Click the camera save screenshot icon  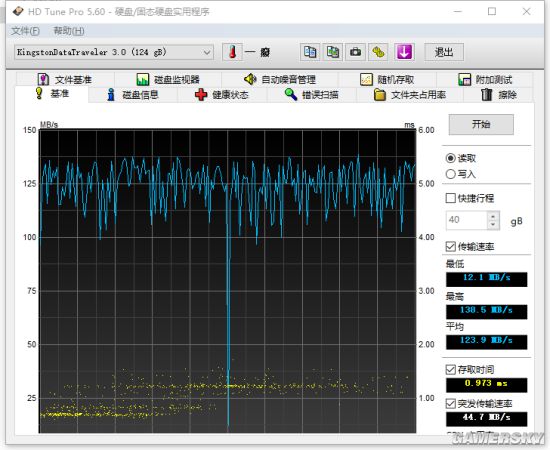[x=355, y=52]
